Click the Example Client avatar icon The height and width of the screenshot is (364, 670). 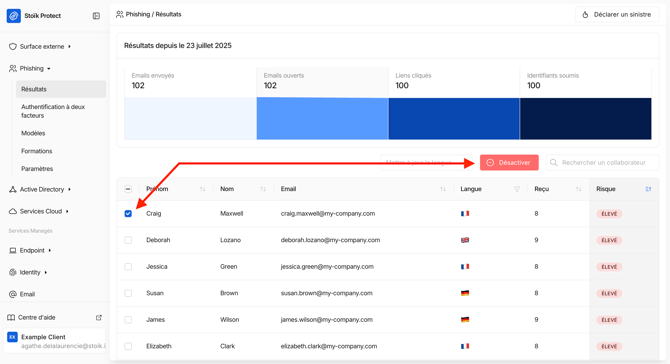[x=12, y=337]
